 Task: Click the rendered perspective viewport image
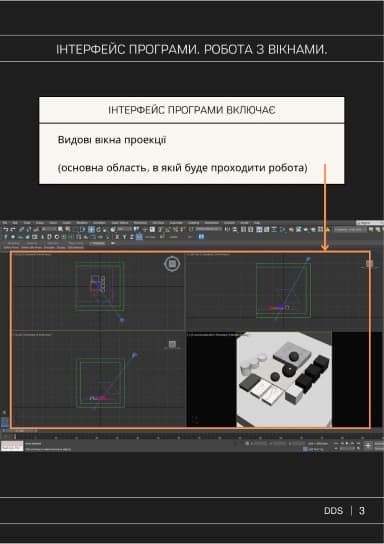click(x=284, y=379)
